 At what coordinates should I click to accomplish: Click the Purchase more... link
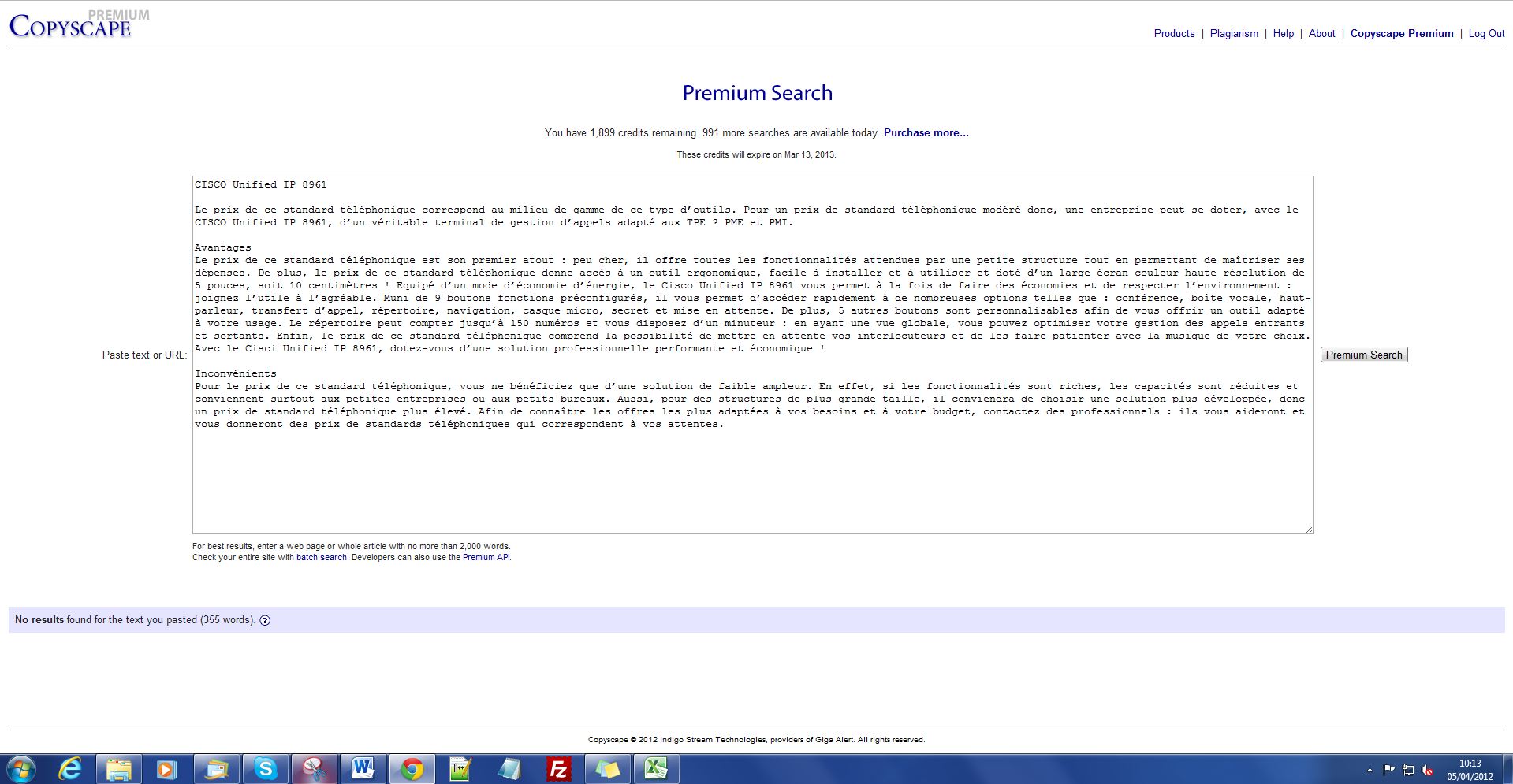tap(926, 133)
